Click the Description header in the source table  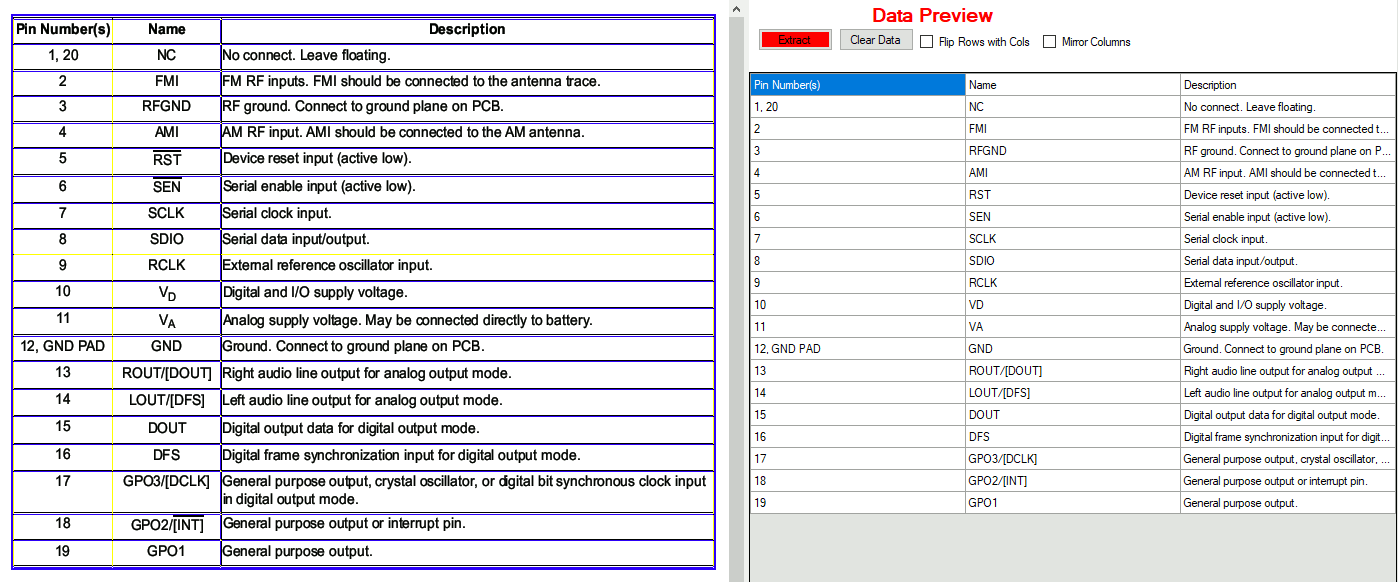[467, 30]
